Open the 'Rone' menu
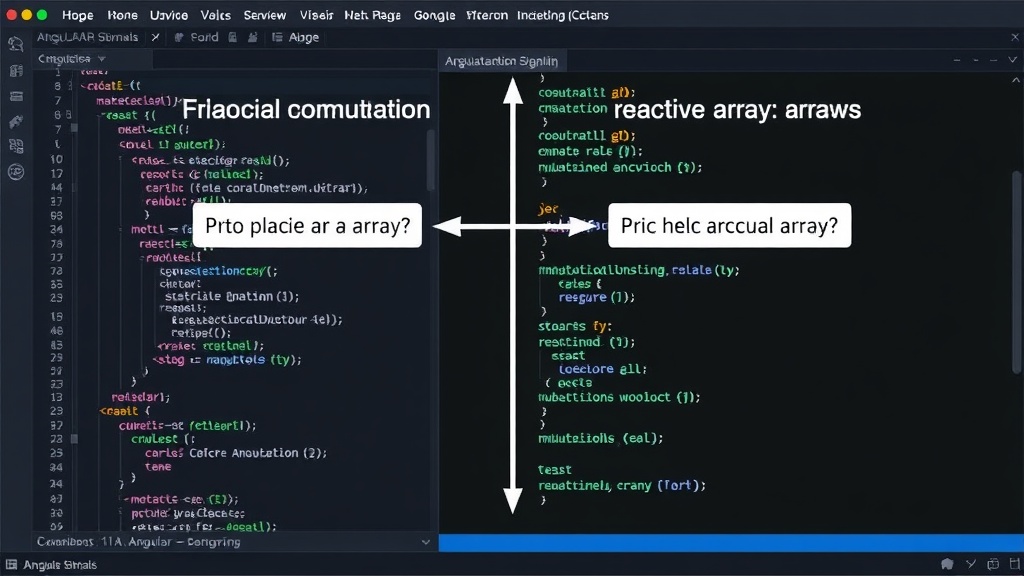Viewport: 1024px width, 576px height. tap(122, 15)
